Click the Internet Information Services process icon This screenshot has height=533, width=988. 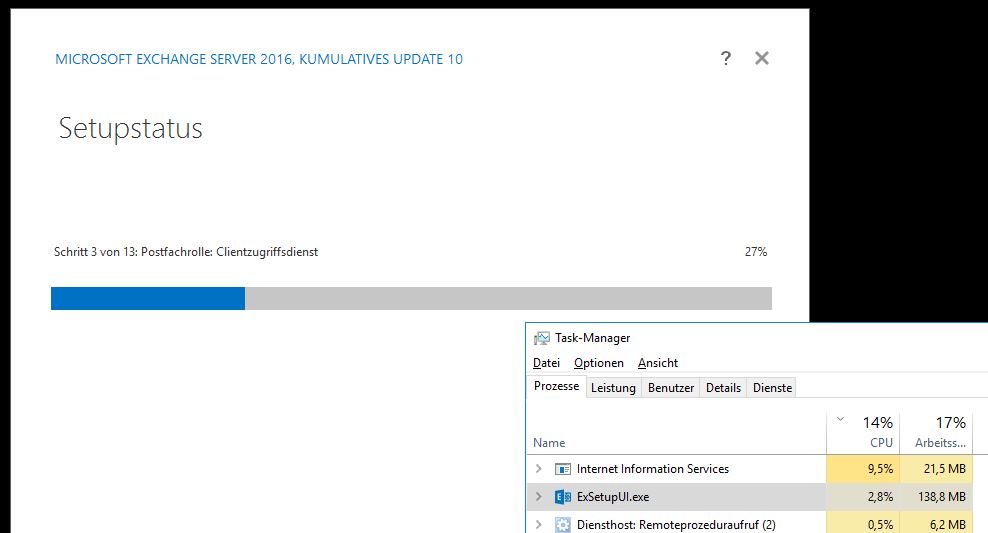pos(563,469)
